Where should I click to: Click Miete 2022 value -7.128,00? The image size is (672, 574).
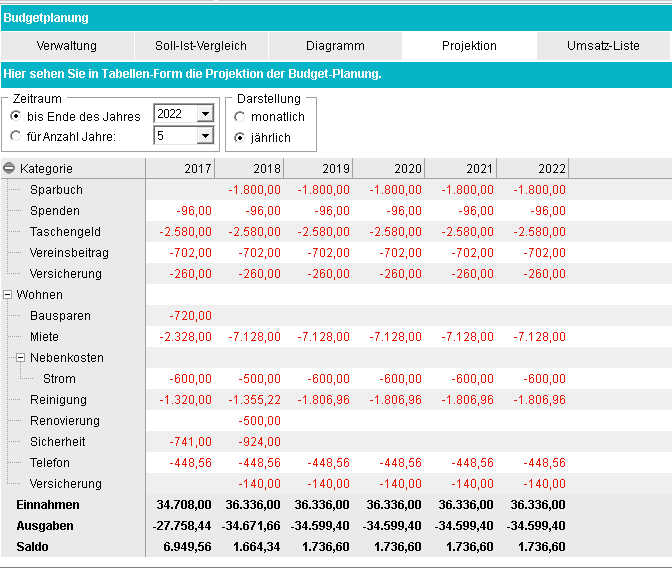[x=540, y=337]
